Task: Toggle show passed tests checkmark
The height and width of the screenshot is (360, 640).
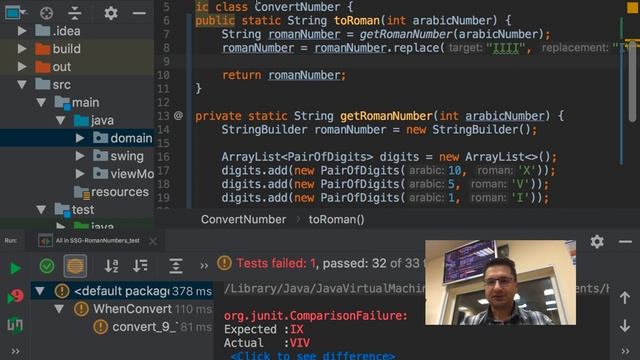Action: tap(47, 266)
